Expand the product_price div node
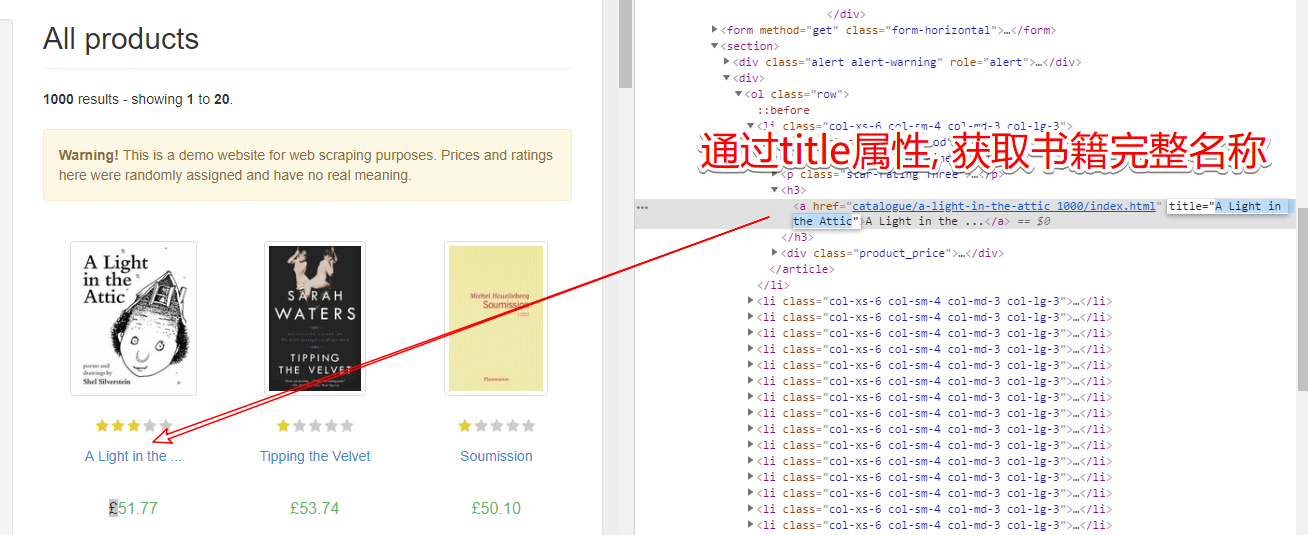This screenshot has width=1308, height=535. click(775, 253)
